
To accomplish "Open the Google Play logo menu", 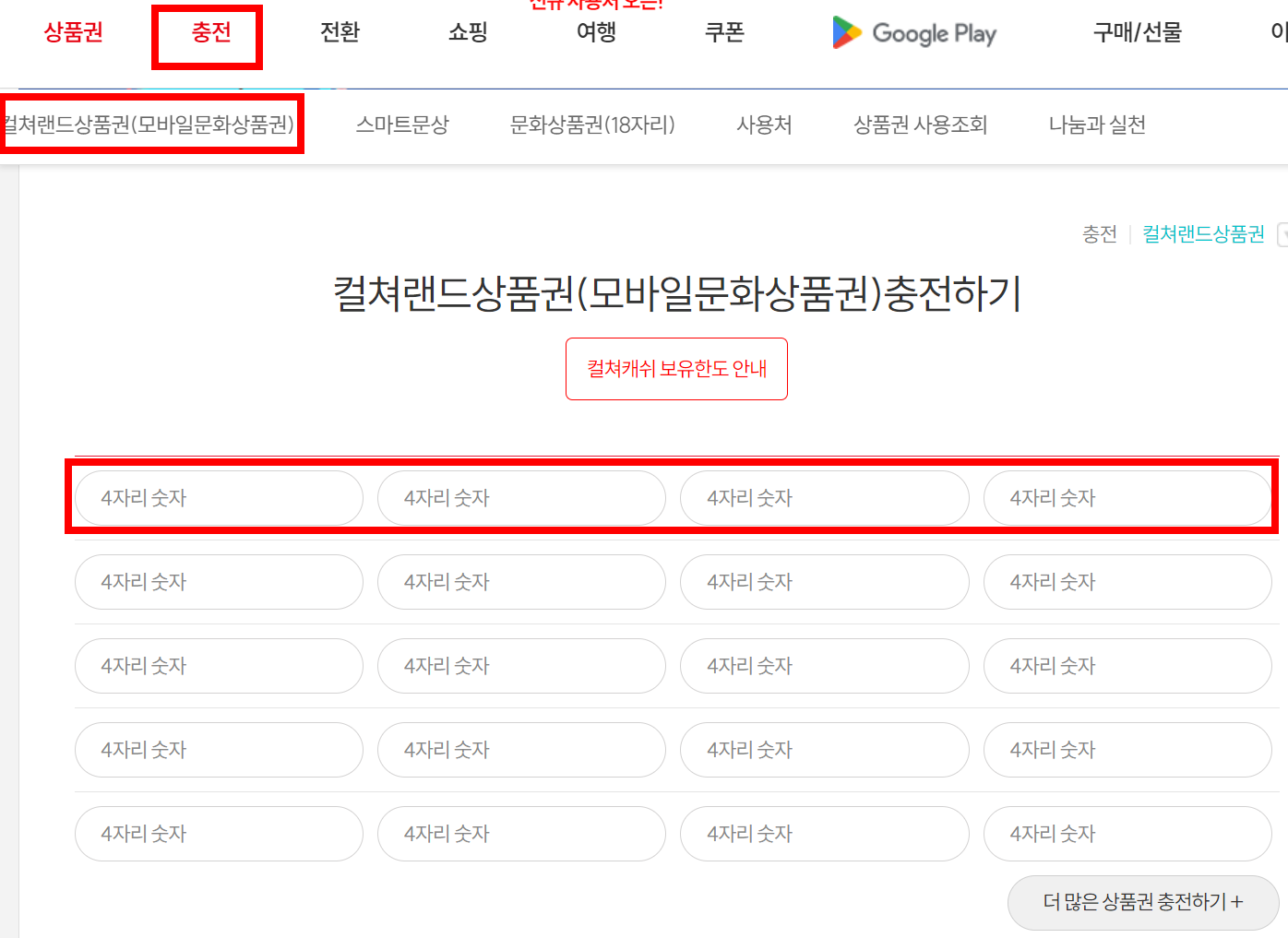I will tap(914, 33).
